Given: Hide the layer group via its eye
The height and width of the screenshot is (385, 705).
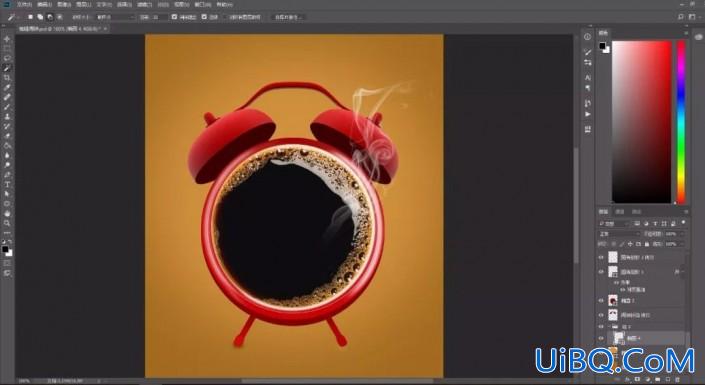Looking at the screenshot, I should click(x=601, y=327).
